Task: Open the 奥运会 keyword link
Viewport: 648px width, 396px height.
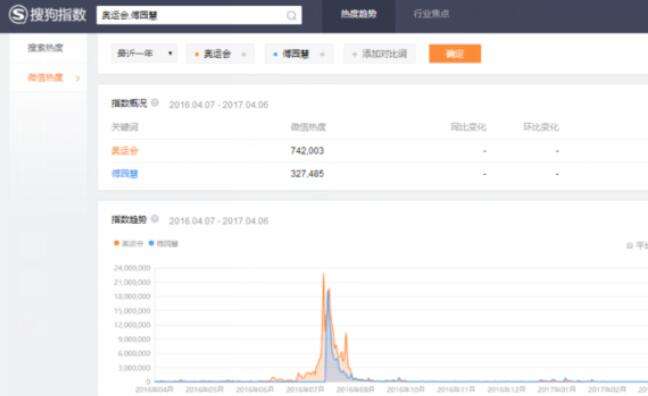Action: pyautogui.click(x=124, y=150)
